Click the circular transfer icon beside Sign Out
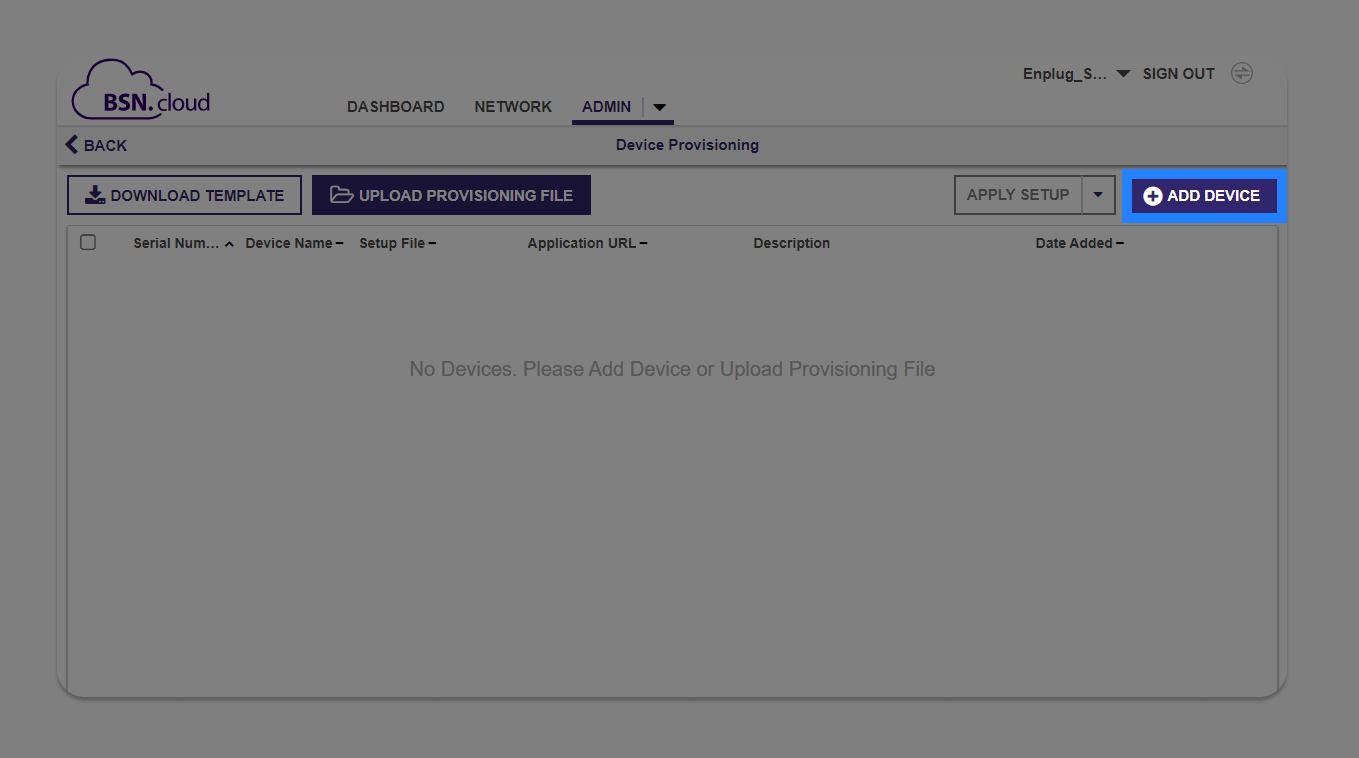Image resolution: width=1359 pixels, height=758 pixels. [x=1241, y=72]
